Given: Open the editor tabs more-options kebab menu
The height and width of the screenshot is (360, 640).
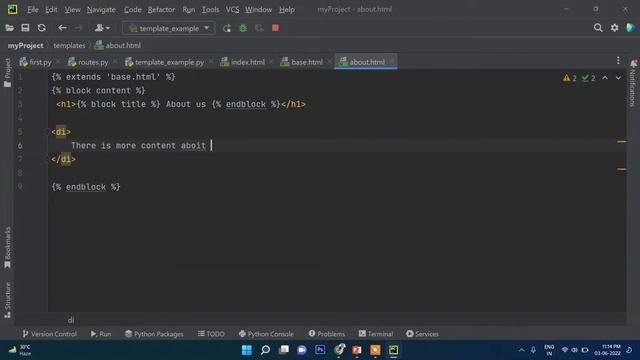Looking at the screenshot, I should point(618,61).
